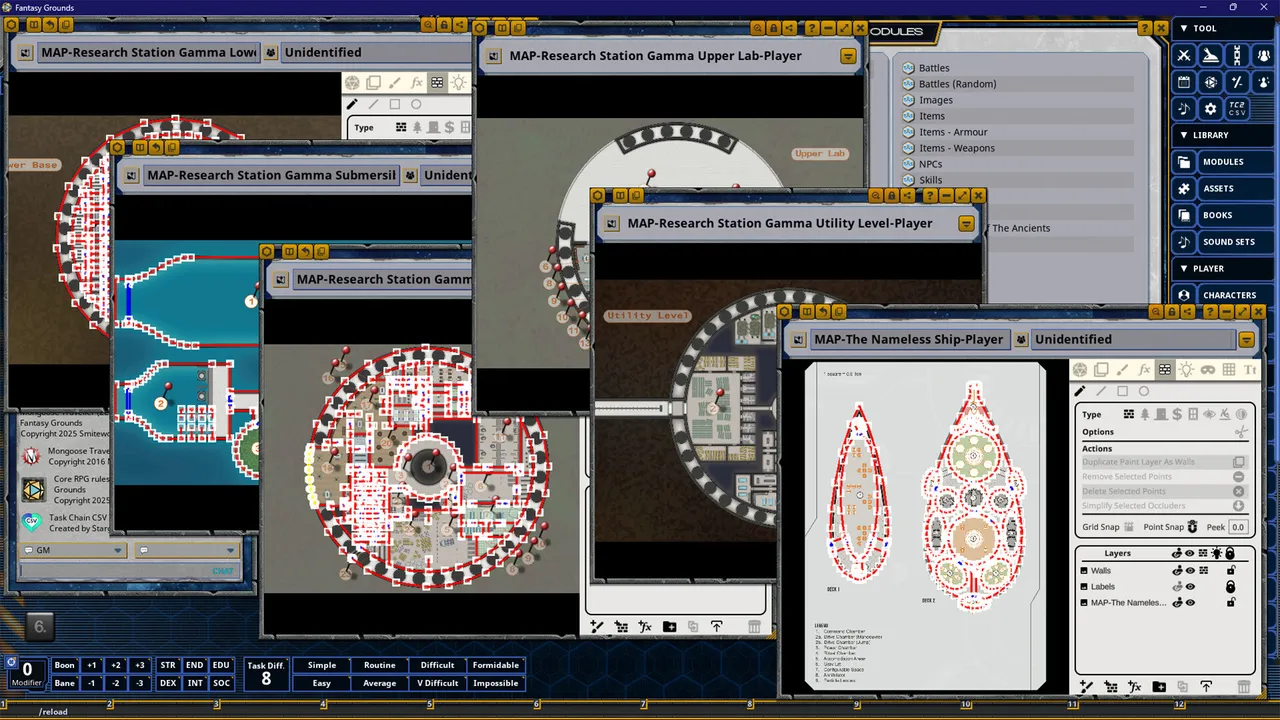Click the Assets puzzle piece icon

1184,188
